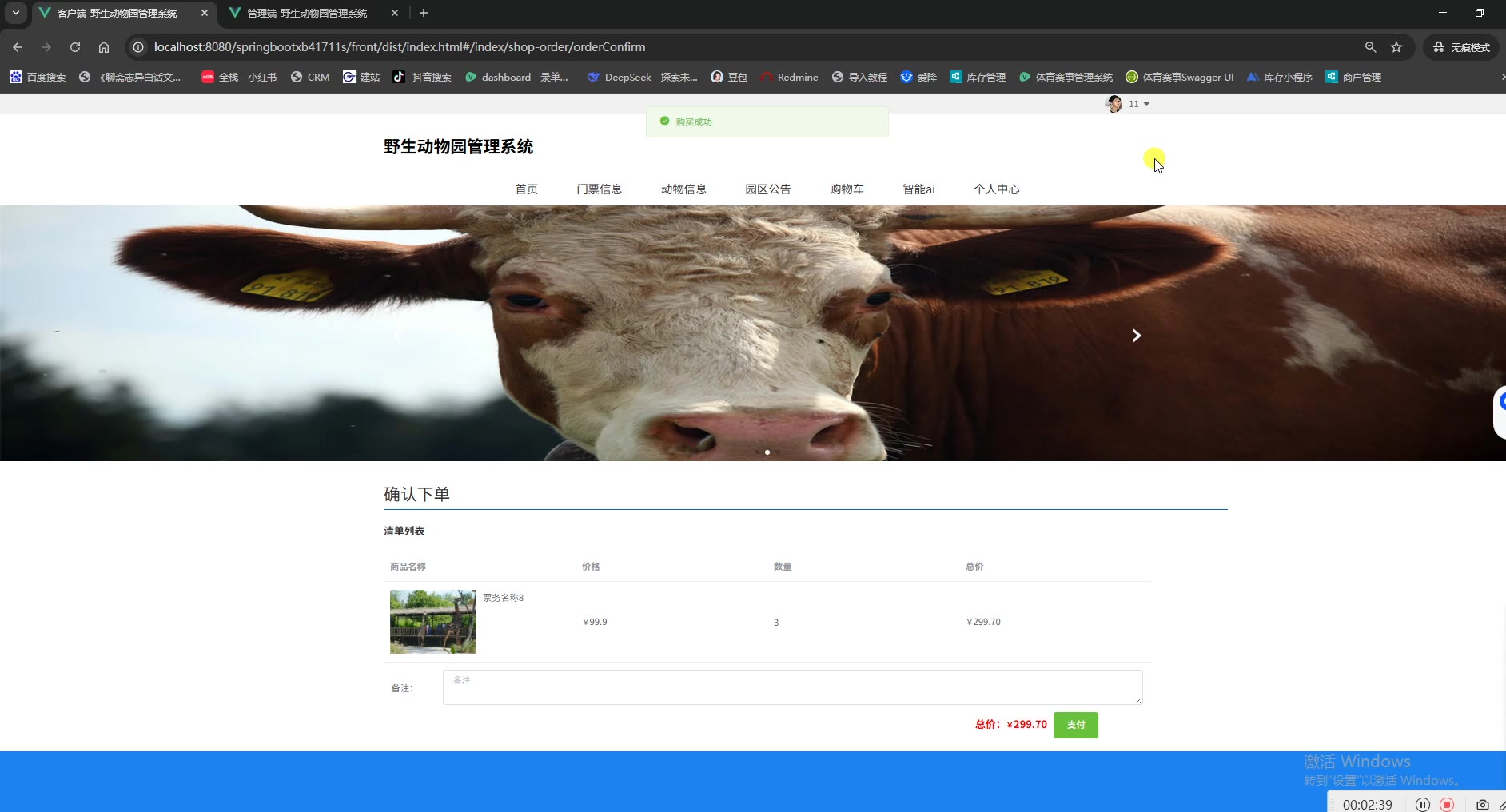Open the 无痕模式 incognito indicator
This screenshot has height=812, width=1506.
1461,47
